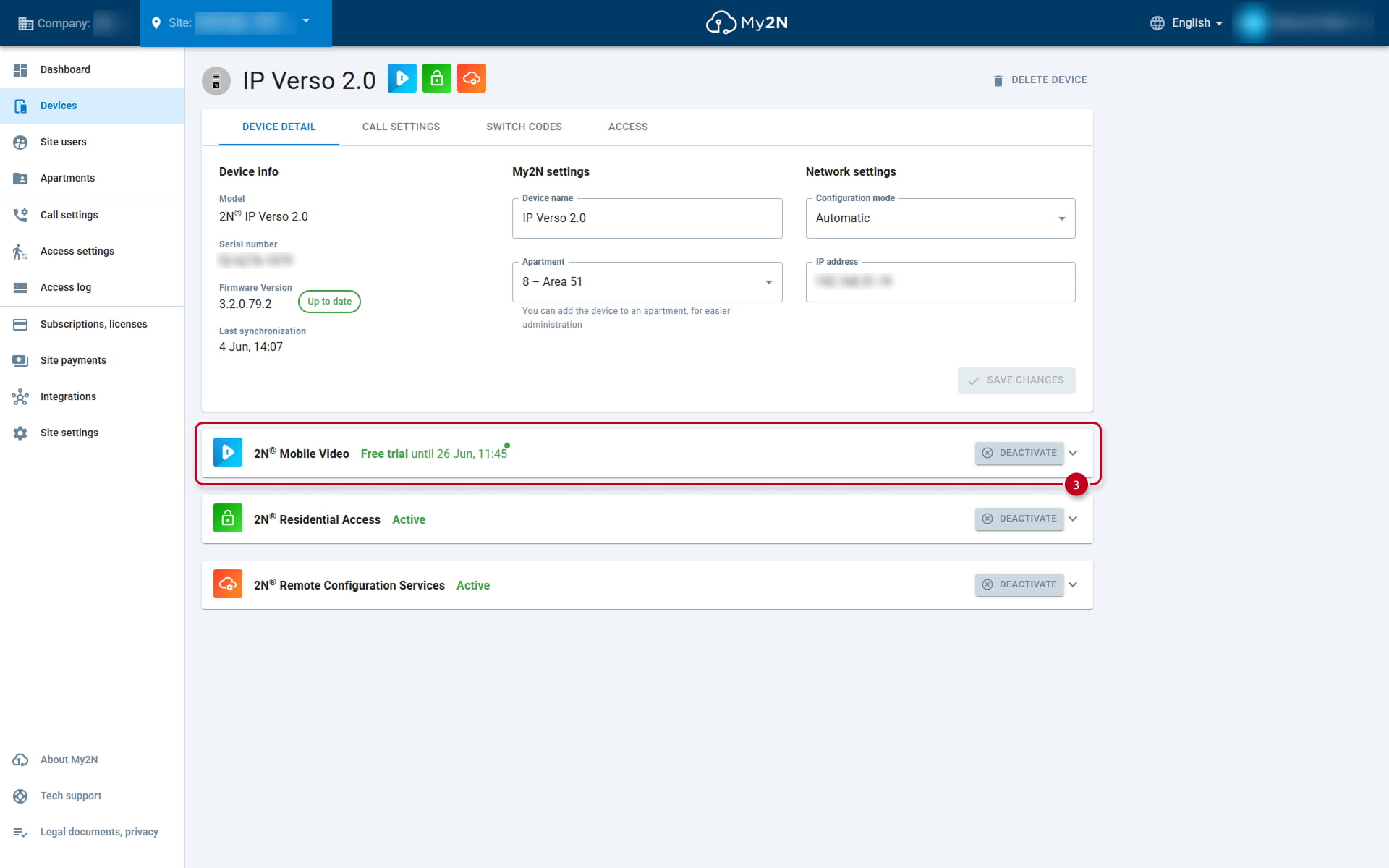Switch to the Access tab
The height and width of the screenshot is (868, 1389).
pyautogui.click(x=628, y=127)
